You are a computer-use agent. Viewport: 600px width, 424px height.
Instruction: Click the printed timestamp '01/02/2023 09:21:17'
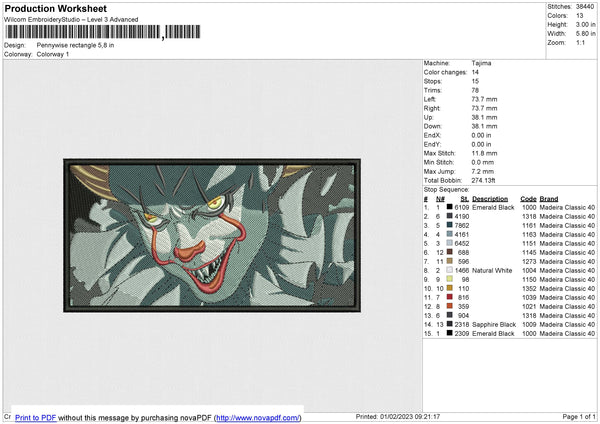[410, 416]
